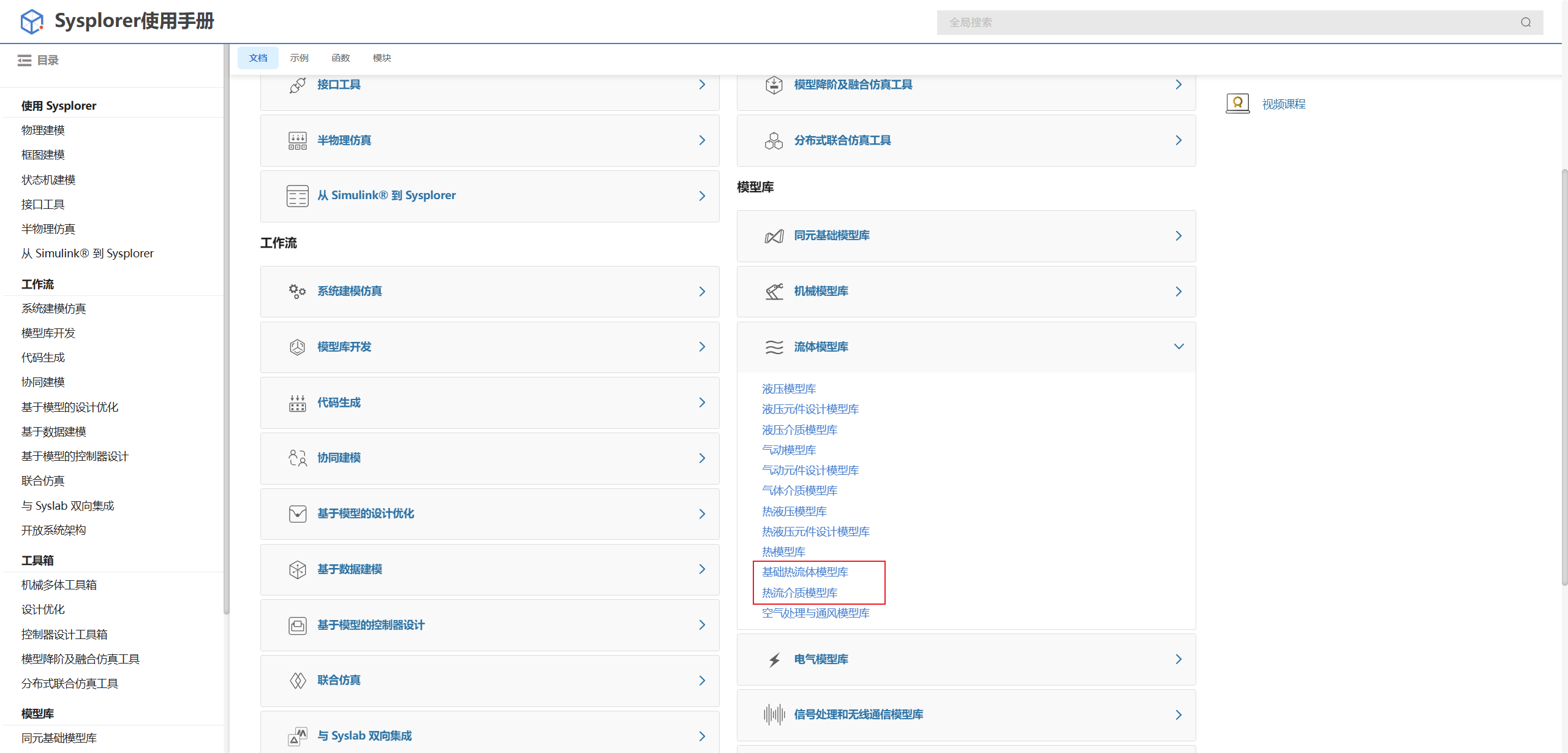Click the 同元基础模型库 icon
This screenshot has height=753, width=1568.
774,236
